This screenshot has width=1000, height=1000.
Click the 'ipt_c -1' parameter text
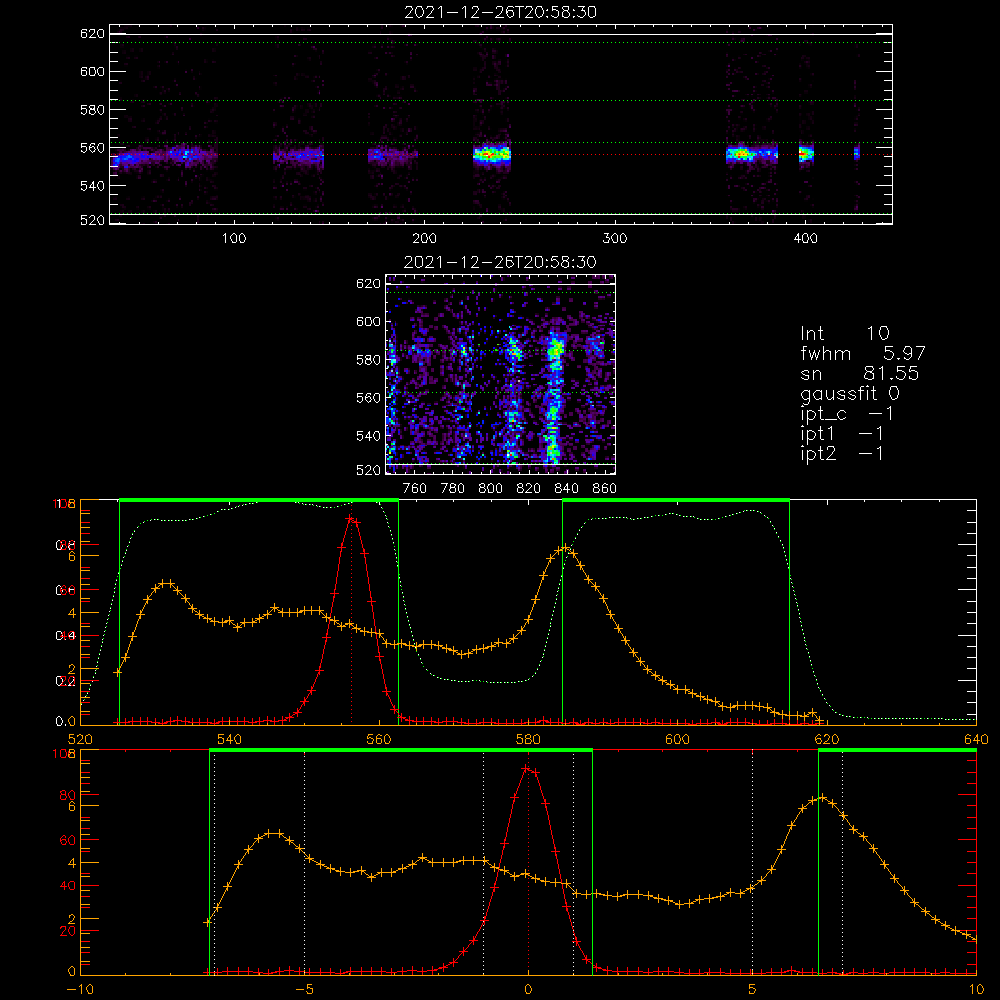tap(847, 414)
